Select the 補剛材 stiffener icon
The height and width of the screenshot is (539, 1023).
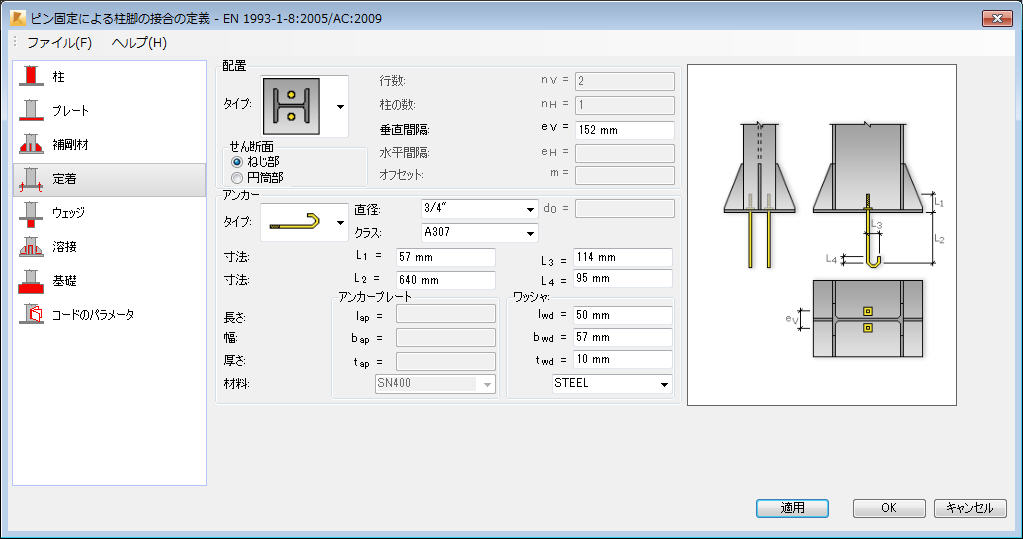(x=31, y=144)
